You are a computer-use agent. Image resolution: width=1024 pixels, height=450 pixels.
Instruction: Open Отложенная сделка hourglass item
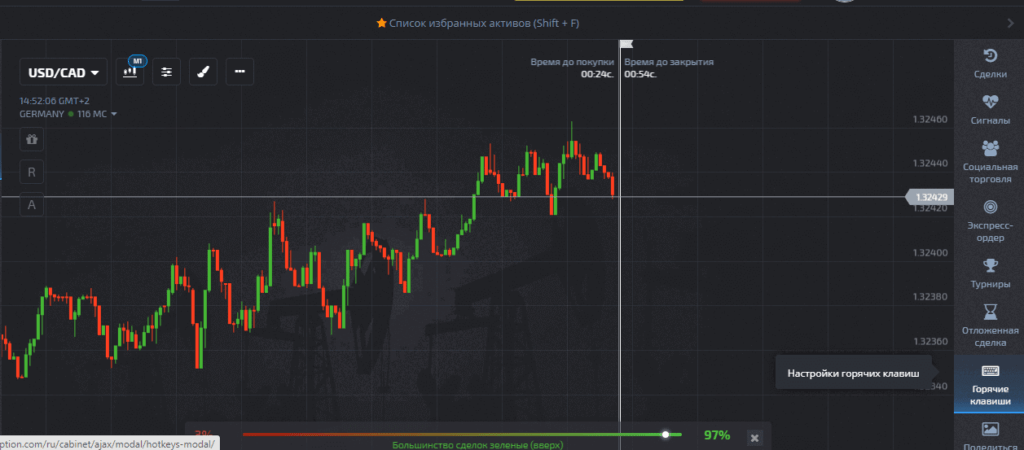coord(989,325)
